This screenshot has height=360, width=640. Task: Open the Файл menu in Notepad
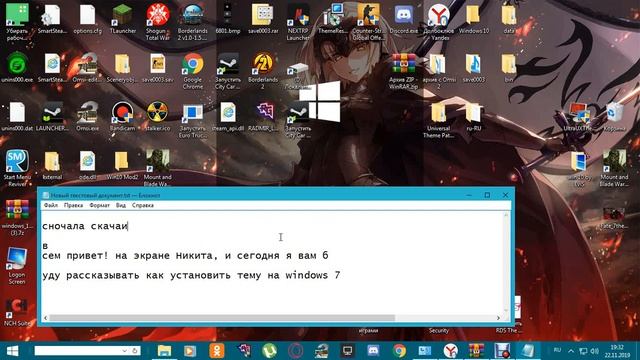click(51, 205)
